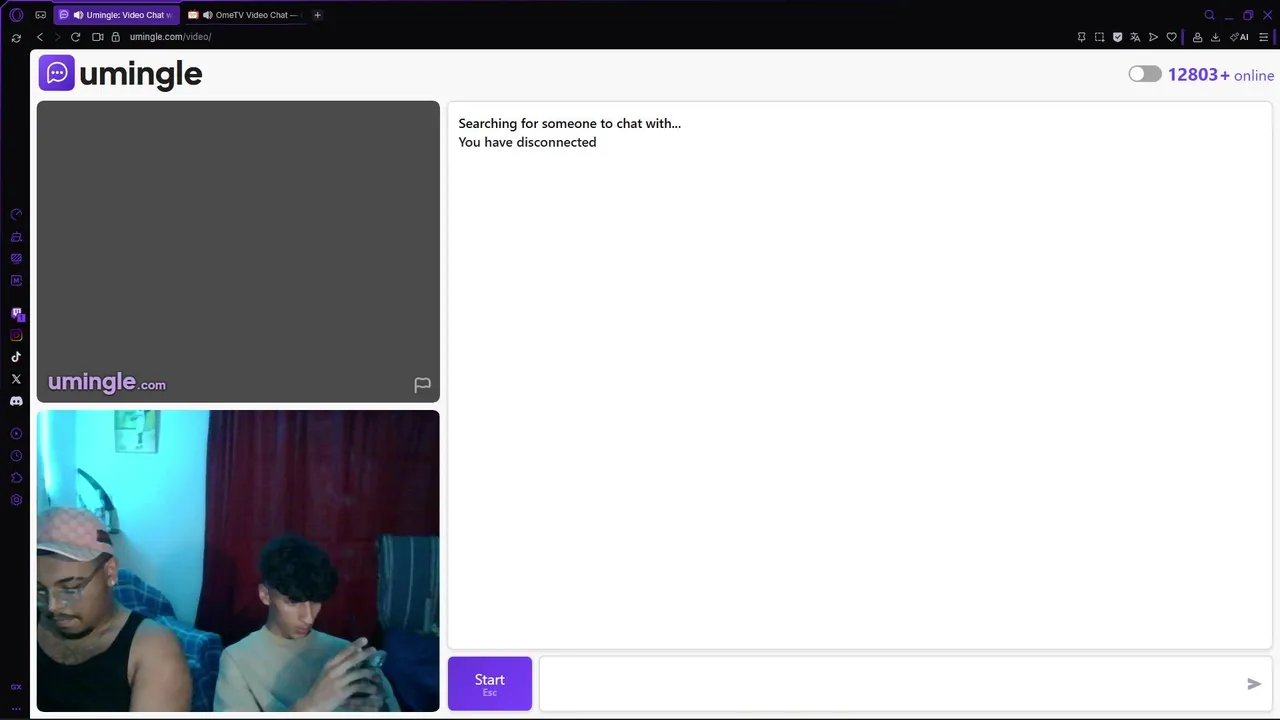The width and height of the screenshot is (1280, 720).
Task: Open the Player sidebar icon
Action: coord(16,434)
